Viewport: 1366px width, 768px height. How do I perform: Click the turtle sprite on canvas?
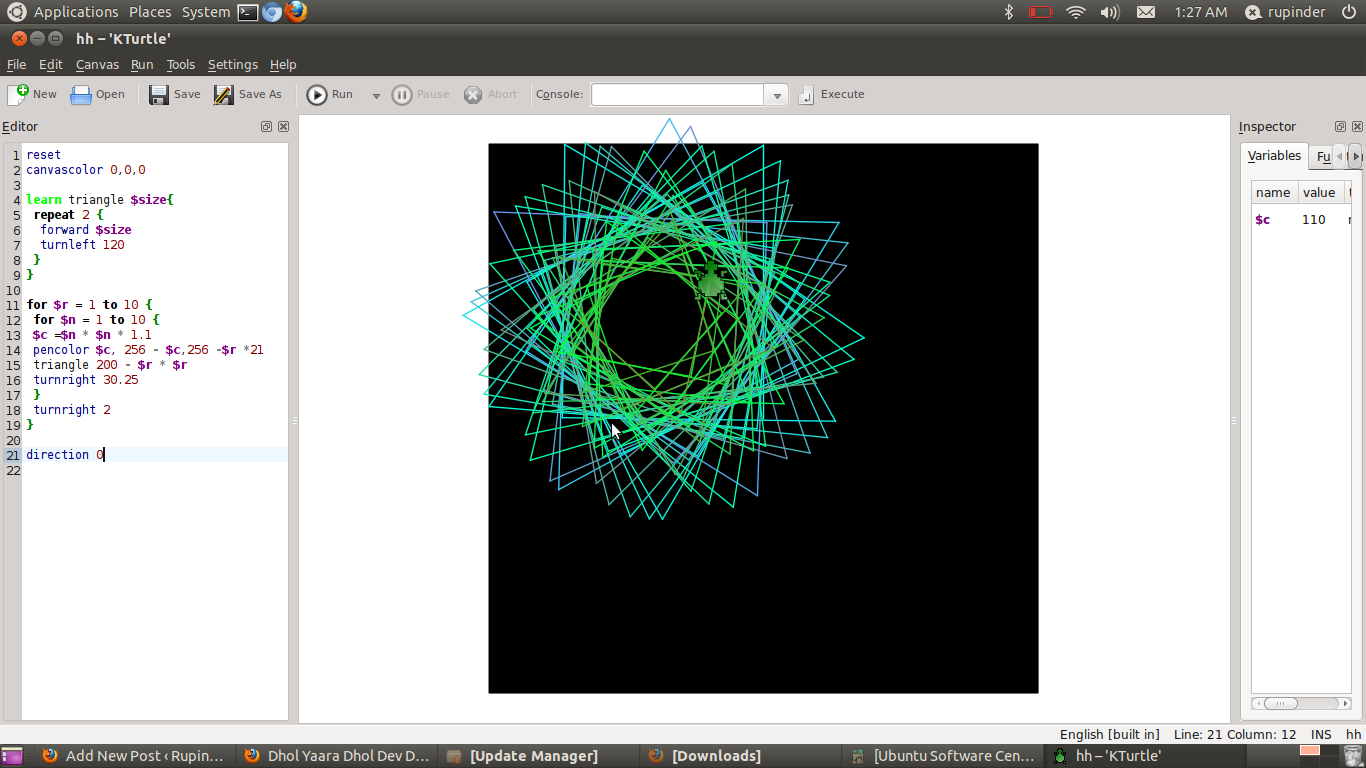pyautogui.click(x=711, y=282)
